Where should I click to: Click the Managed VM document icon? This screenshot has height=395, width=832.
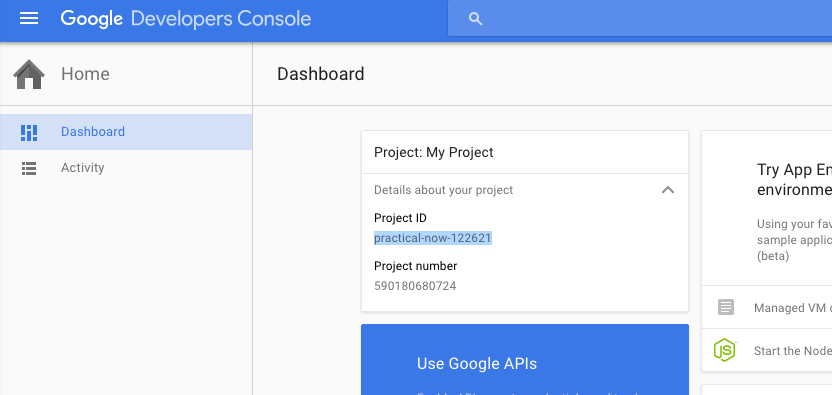pos(726,307)
